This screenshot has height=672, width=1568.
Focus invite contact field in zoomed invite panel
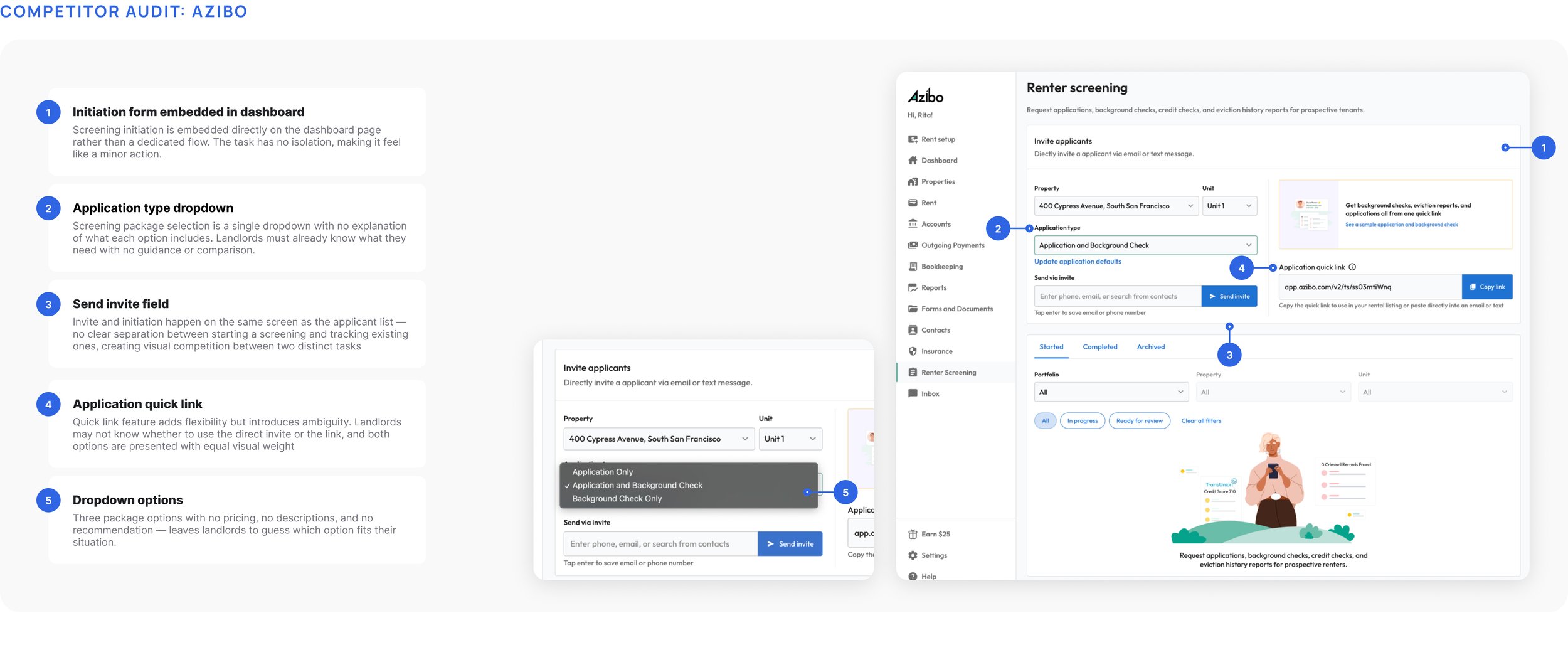pyautogui.click(x=661, y=544)
